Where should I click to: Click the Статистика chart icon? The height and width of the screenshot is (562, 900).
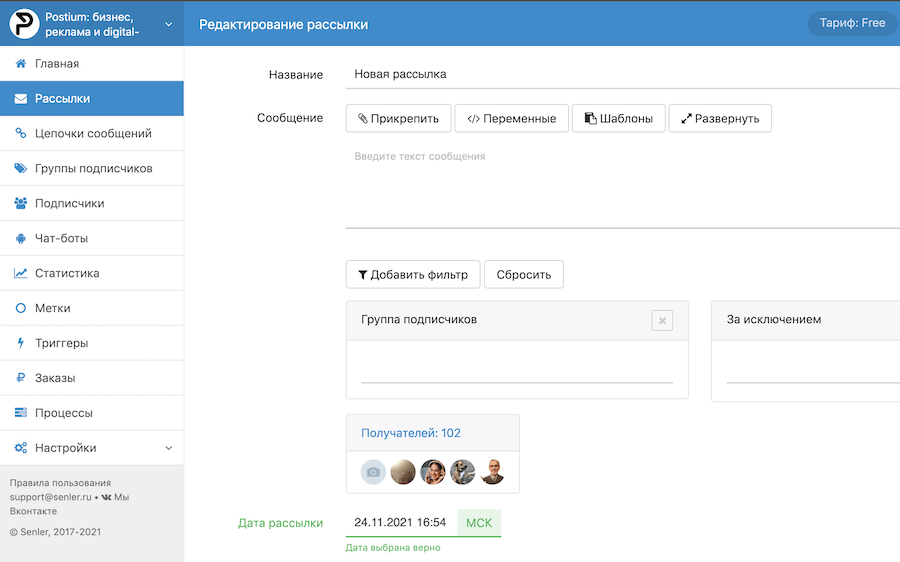tap(20, 273)
